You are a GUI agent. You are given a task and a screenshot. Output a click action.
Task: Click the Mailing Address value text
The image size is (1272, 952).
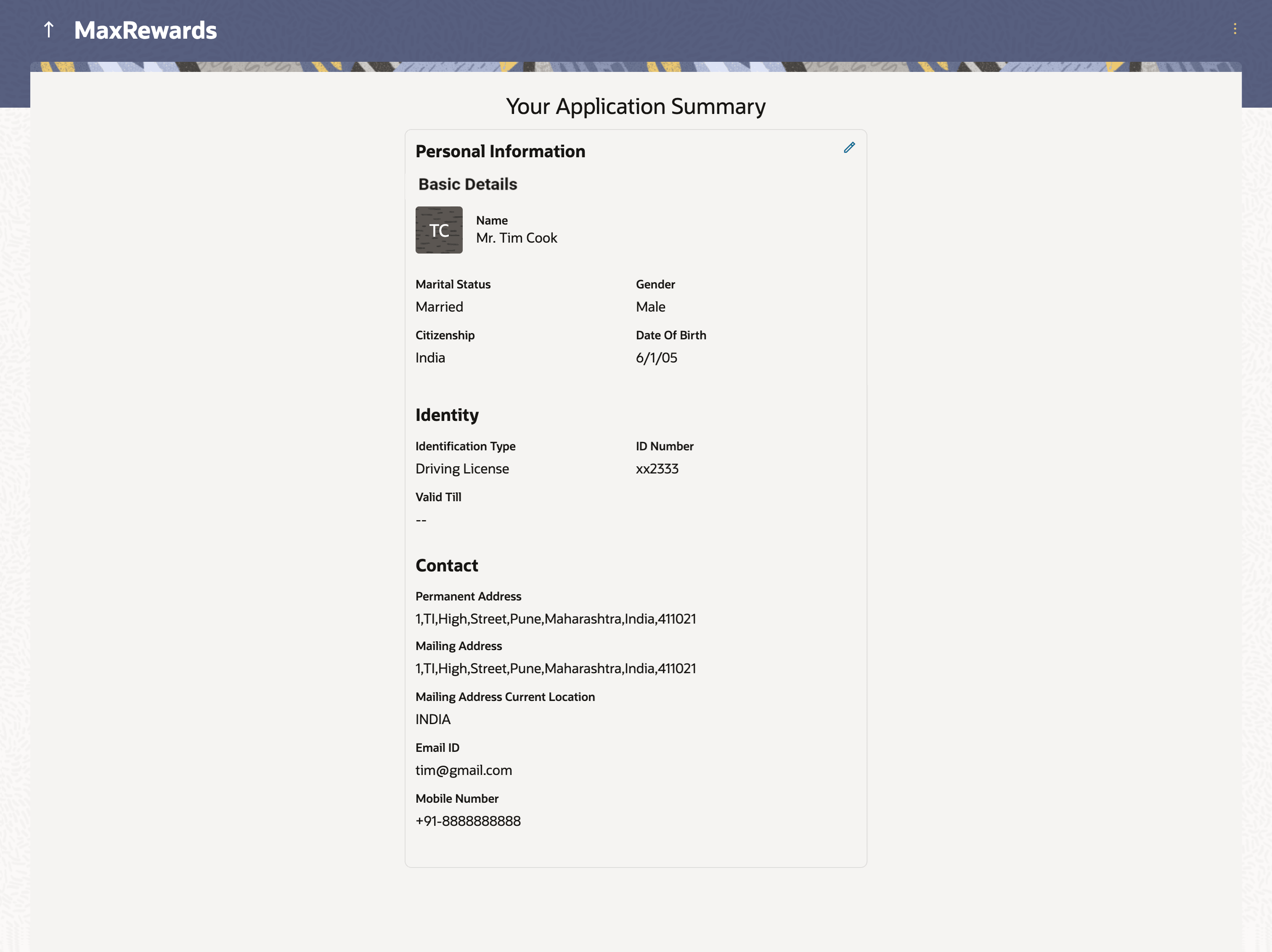tap(555, 669)
